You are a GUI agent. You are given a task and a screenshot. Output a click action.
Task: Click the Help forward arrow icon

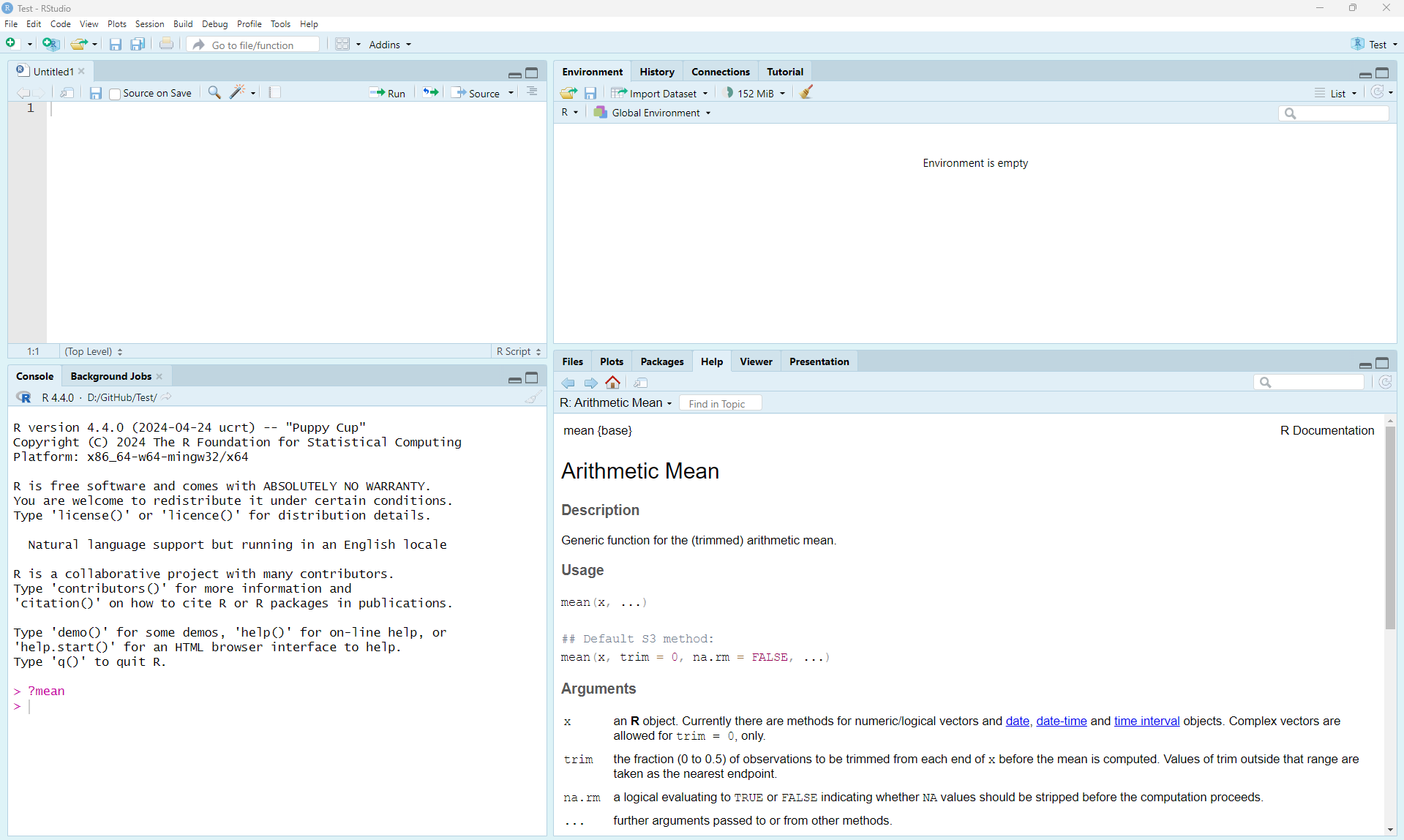(x=591, y=383)
